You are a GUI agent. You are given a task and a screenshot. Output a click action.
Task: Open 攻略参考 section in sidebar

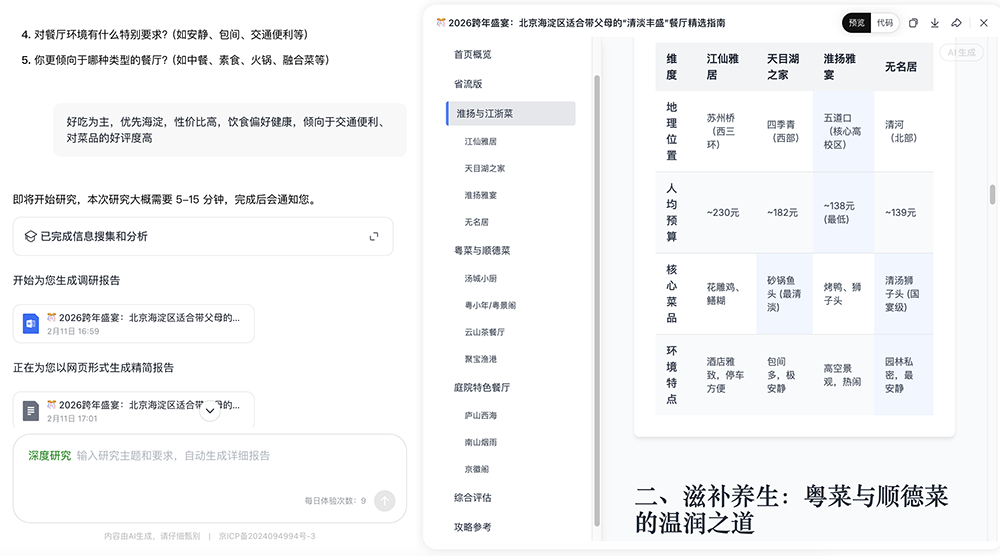click(473, 527)
